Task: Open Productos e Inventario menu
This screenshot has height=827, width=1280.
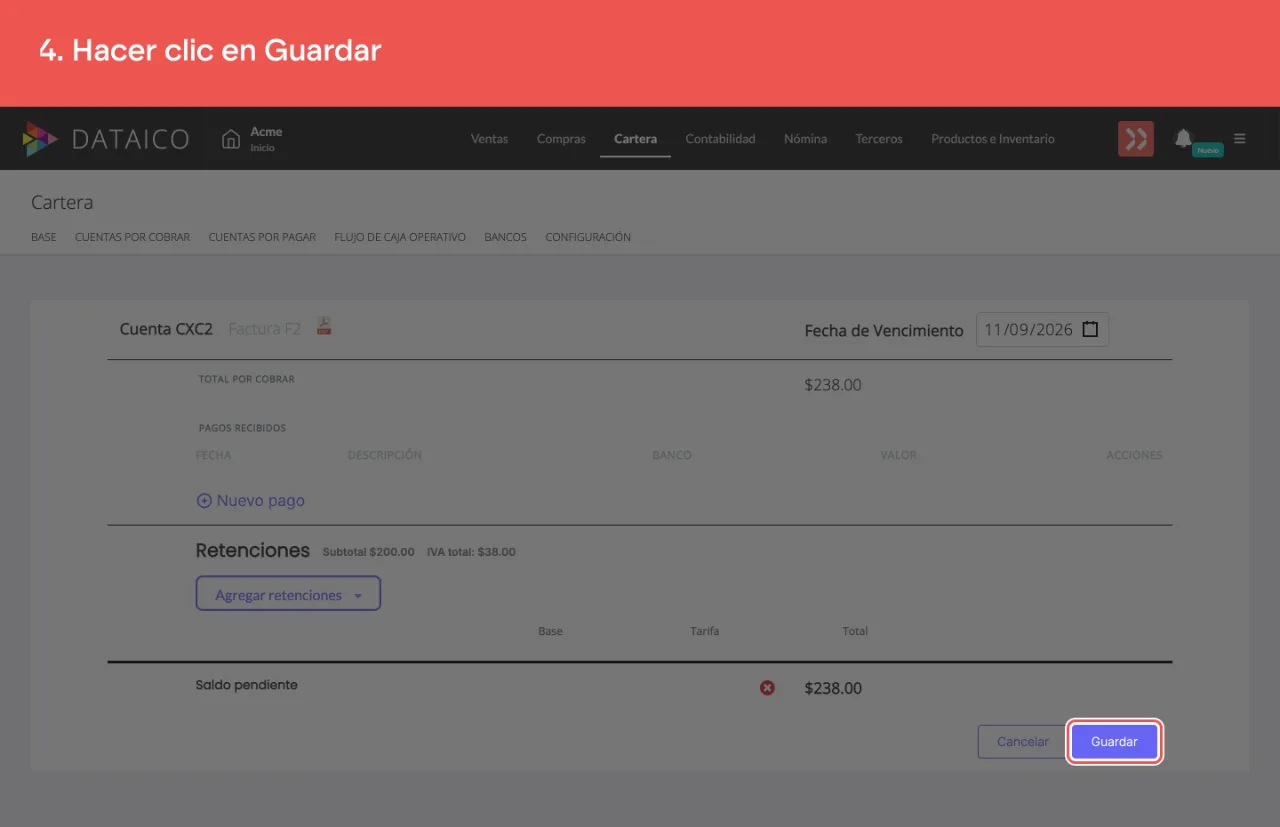Action: point(993,139)
